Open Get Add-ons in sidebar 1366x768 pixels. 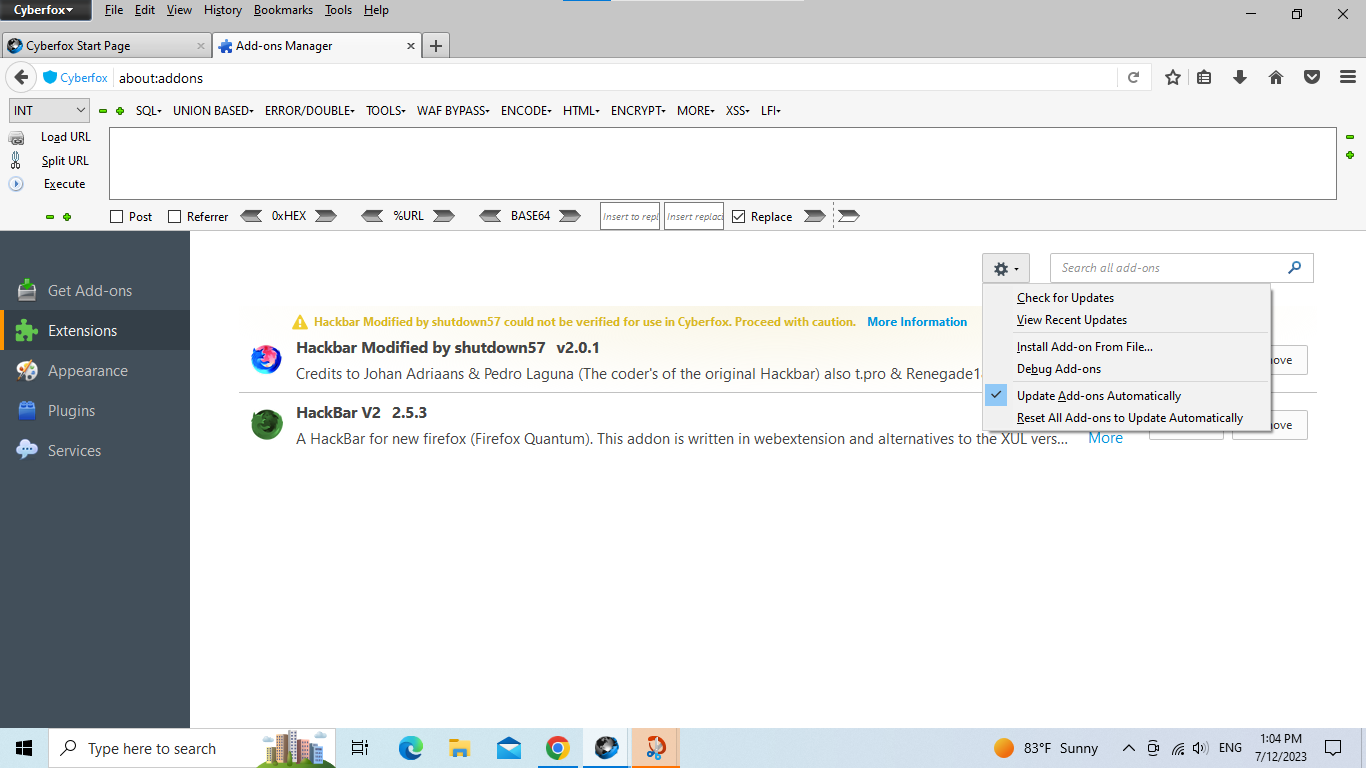click(95, 290)
